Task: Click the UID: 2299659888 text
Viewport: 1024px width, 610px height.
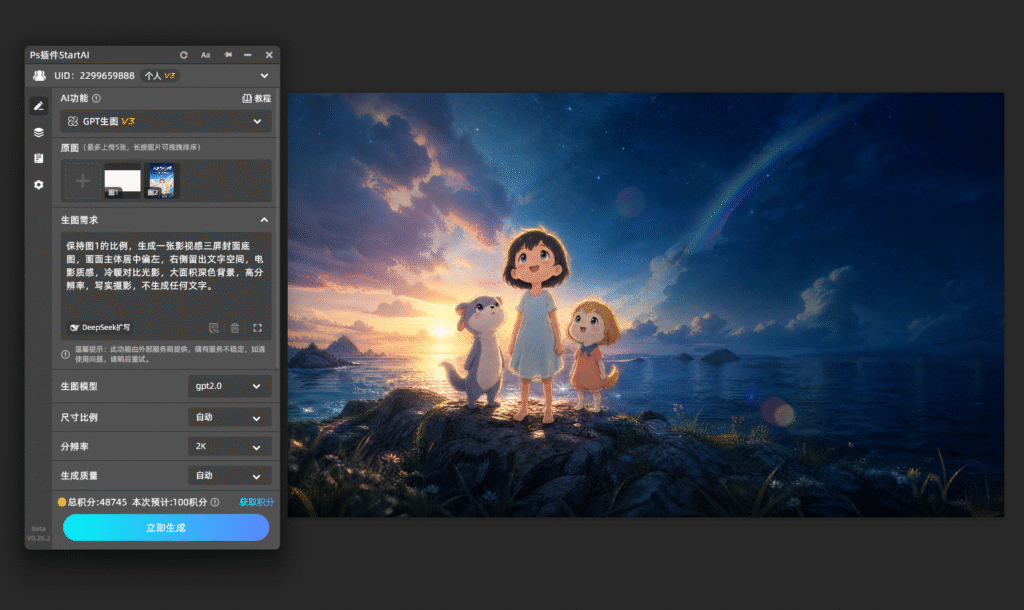Action: (x=94, y=76)
